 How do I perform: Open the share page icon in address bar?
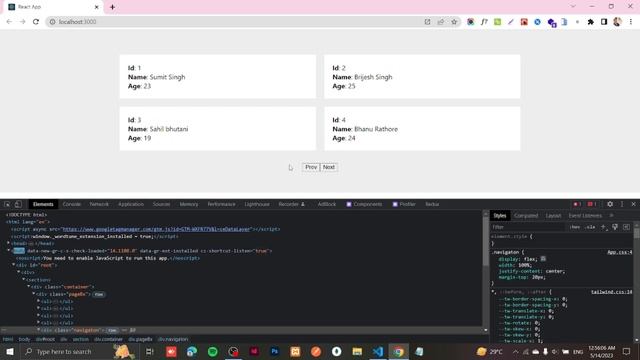(441, 22)
